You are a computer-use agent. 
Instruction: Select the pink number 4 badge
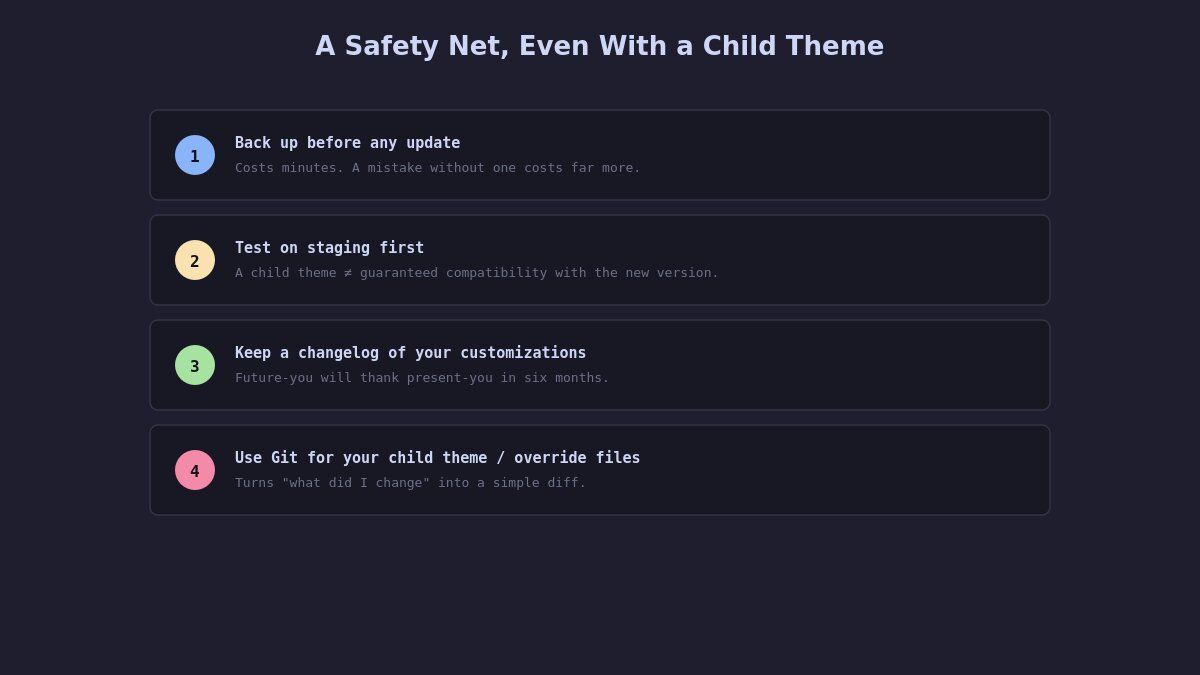pyautogui.click(x=195, y=470)
